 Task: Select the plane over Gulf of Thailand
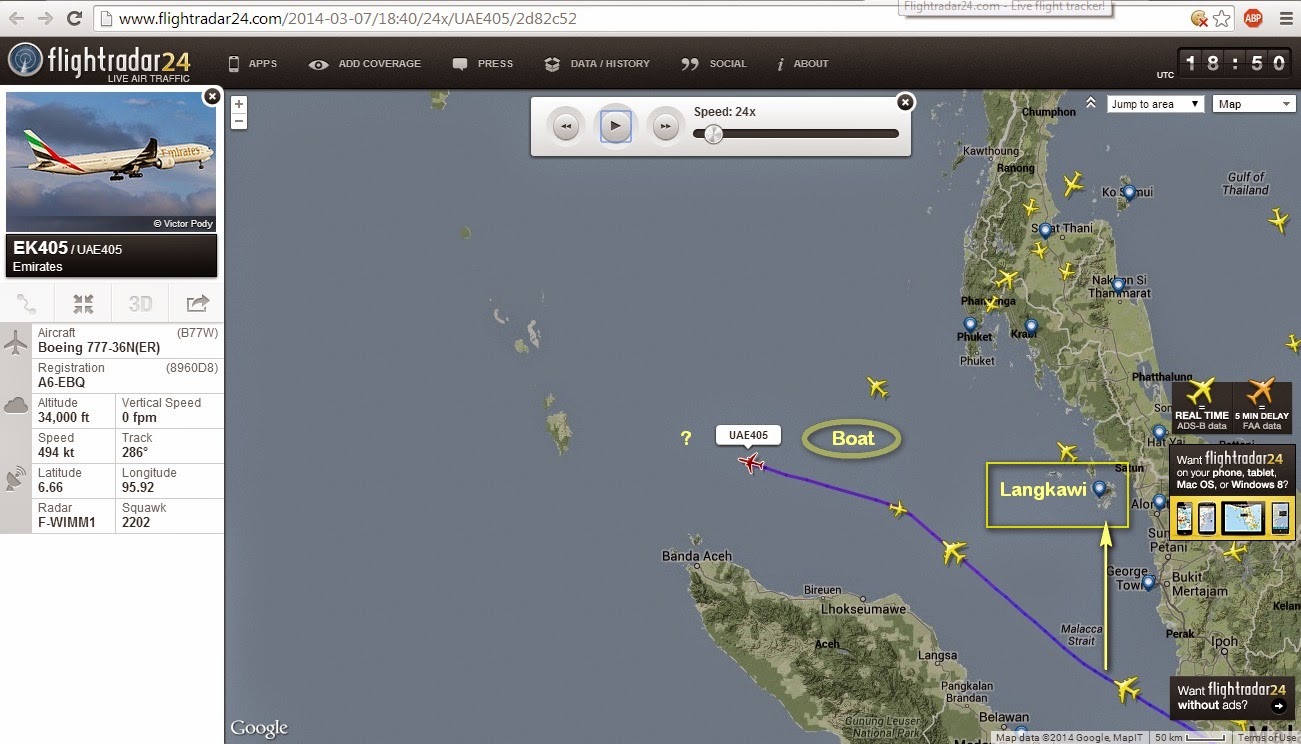(1277, 219)
